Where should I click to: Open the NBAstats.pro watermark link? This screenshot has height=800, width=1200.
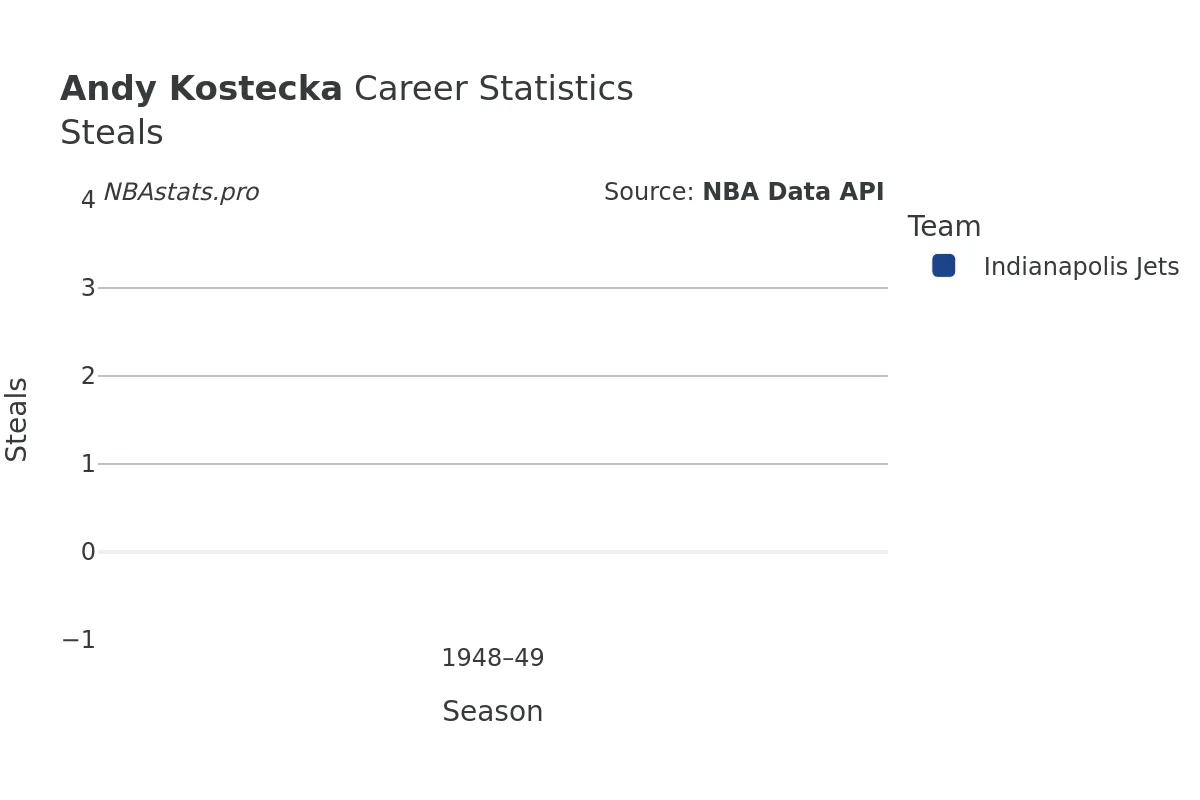pos(181,193)
